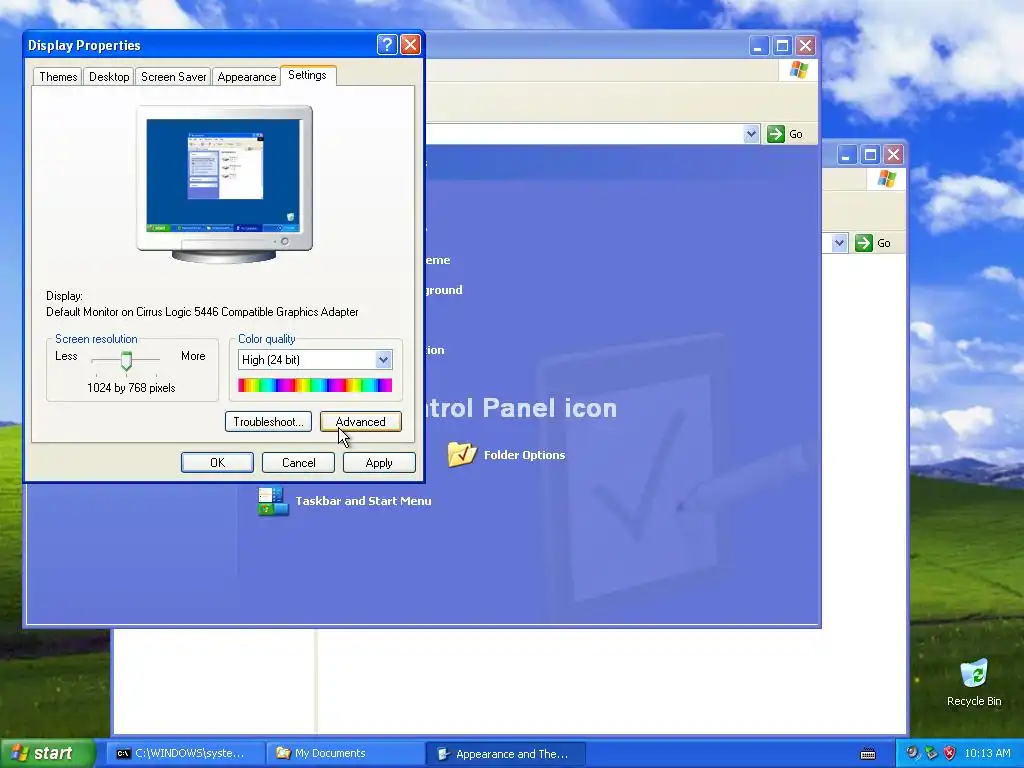Open the Troubleshoot dialog
The image size is (1024, 768).
coord(268,422)
